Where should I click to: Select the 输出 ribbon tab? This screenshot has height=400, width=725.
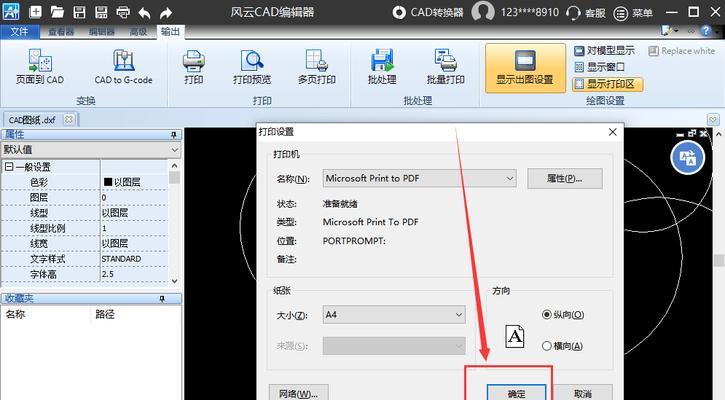[170, 31]
